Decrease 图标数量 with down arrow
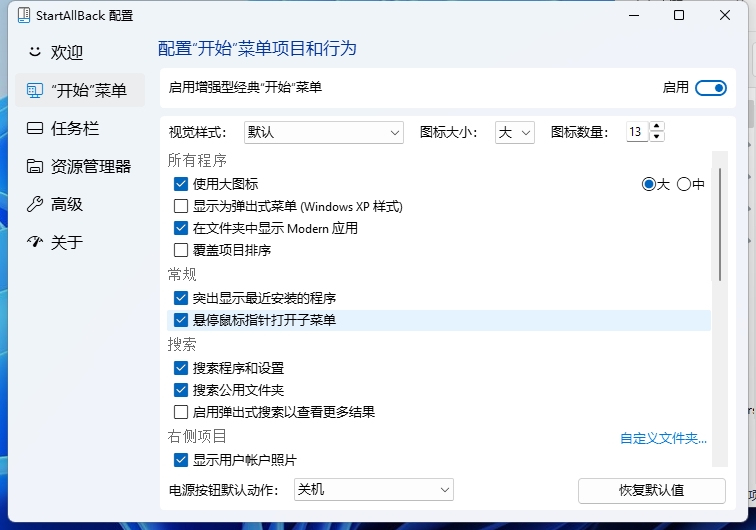The image size is (756, 530). (656, 137)
